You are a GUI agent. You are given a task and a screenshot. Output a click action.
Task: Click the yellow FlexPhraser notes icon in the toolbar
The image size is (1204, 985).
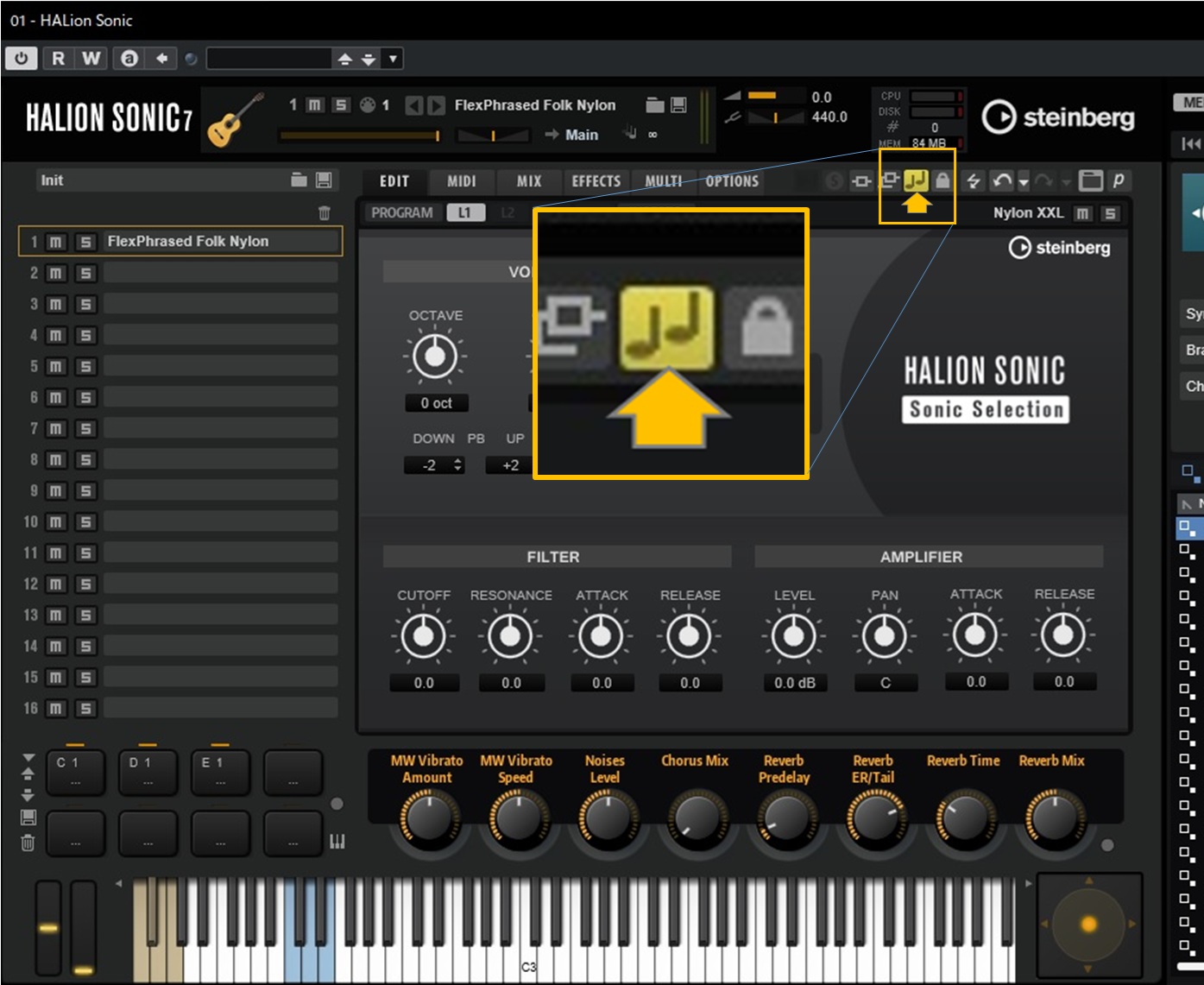(x=915, y=180)
